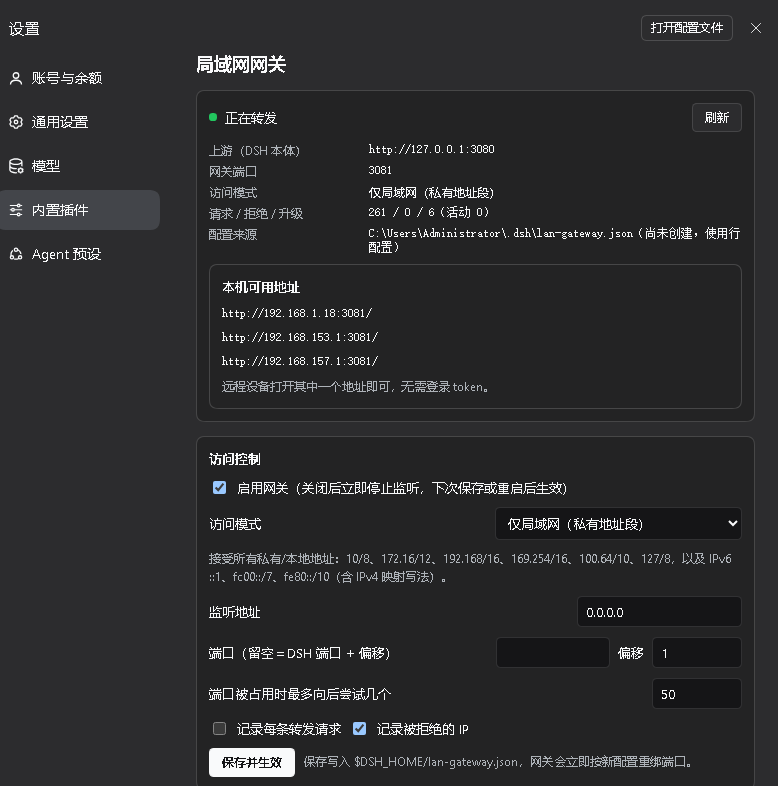Click the 刷新 button
The width and height of the screenshot is (778, 786).
(717, 118)
